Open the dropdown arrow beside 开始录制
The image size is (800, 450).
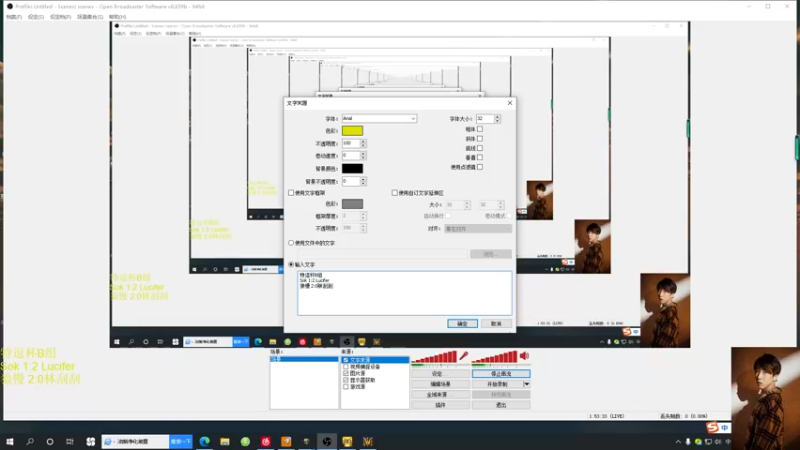[x=527, y=384]
